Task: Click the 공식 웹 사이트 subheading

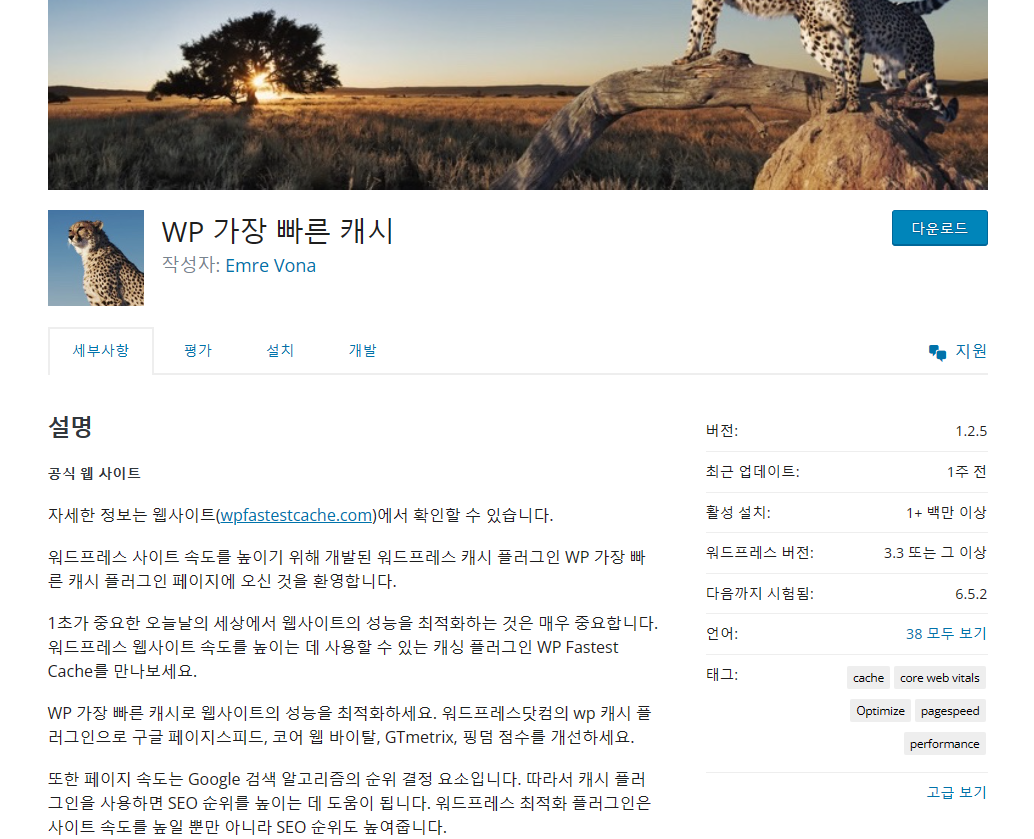Action: (94, 473)
